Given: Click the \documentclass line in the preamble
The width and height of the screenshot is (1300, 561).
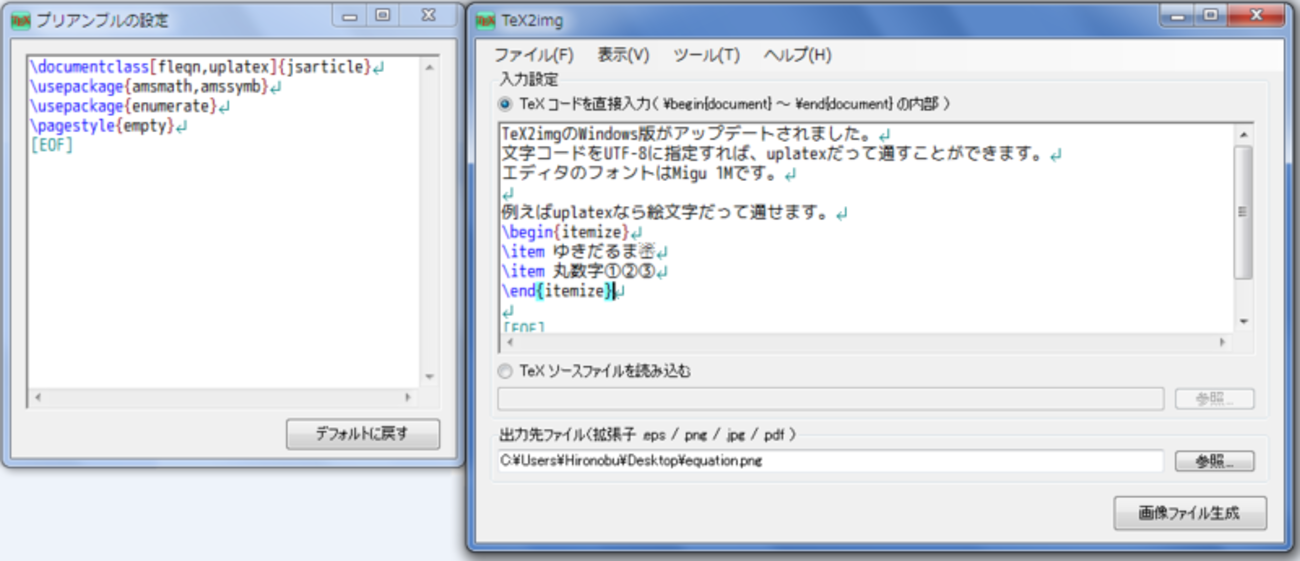Looking at the screenshot, I should 207,67.
